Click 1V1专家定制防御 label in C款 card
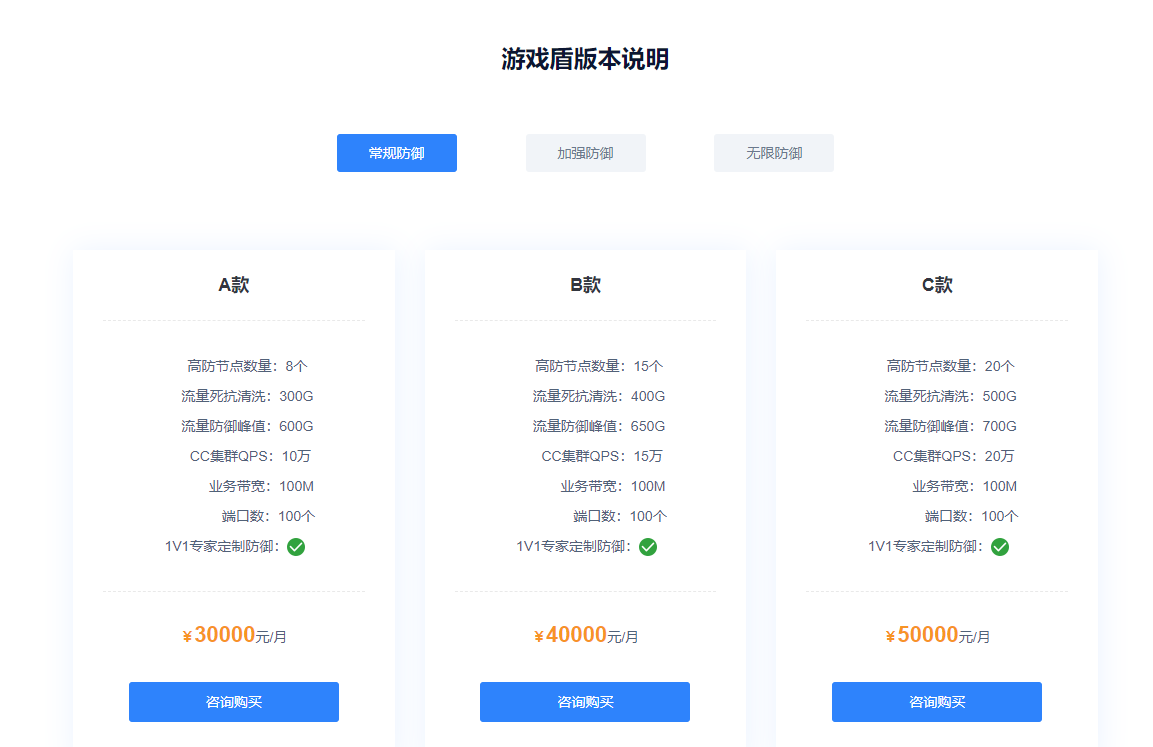 tap(925, 546)
